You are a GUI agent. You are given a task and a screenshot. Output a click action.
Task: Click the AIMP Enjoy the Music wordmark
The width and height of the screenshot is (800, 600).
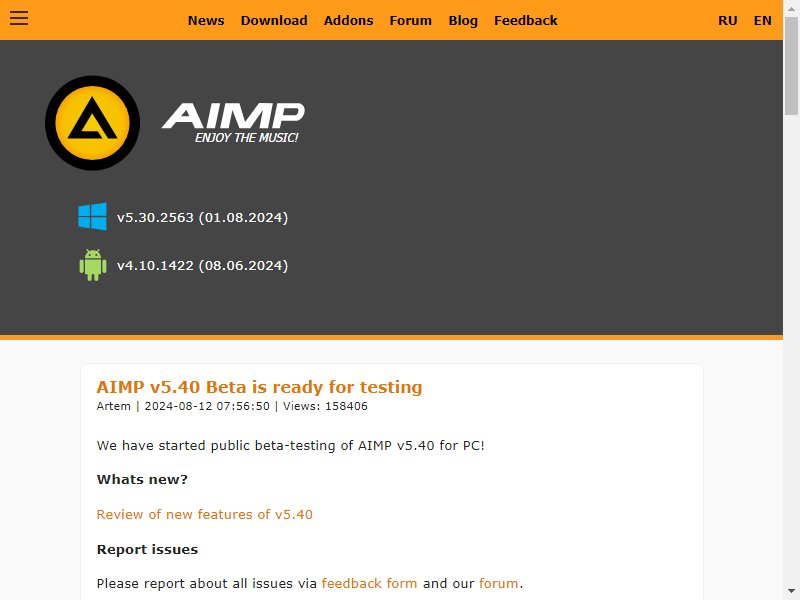(x=233, y=123)
